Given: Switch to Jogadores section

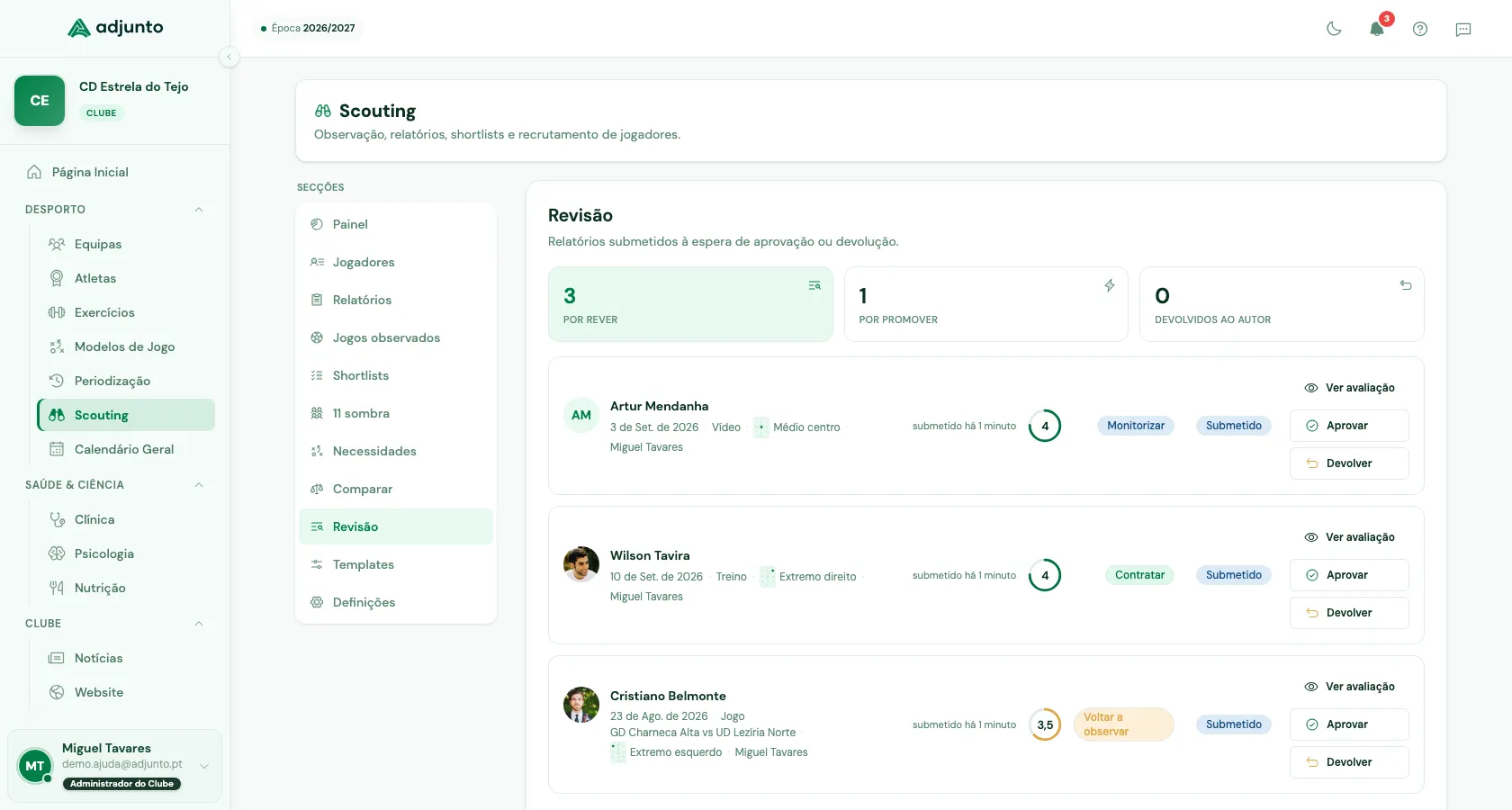Looking at the screenshot, I should click(x=396, y=262).
